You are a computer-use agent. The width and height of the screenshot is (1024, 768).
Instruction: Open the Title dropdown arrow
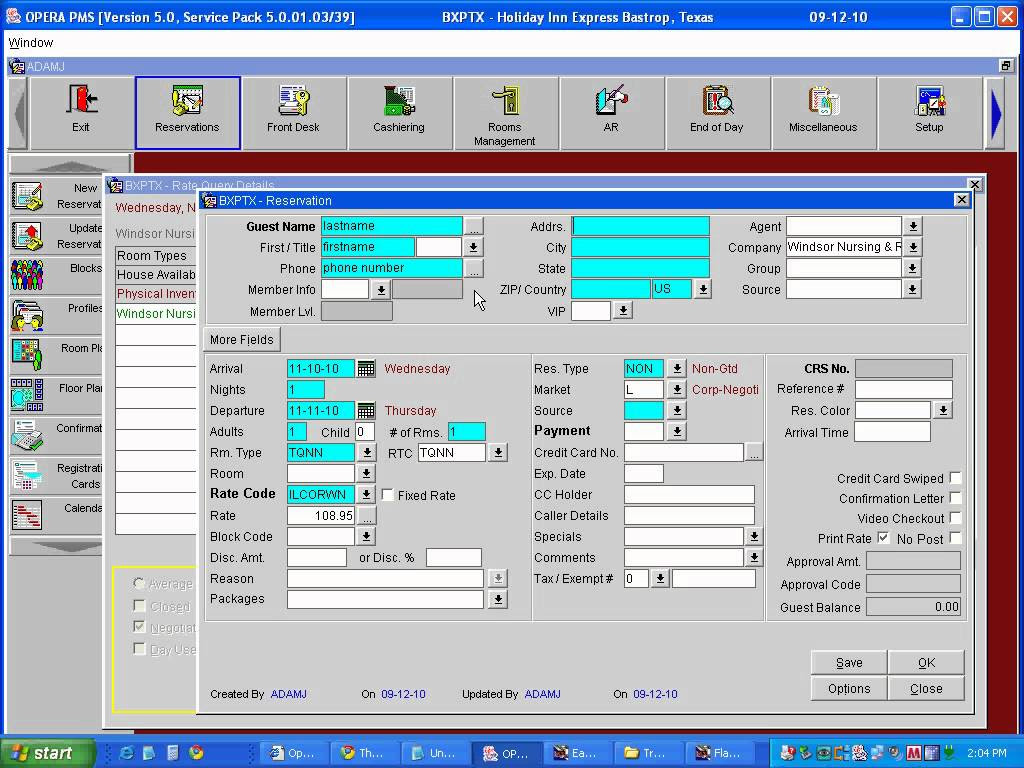click(x=473, y=248)
